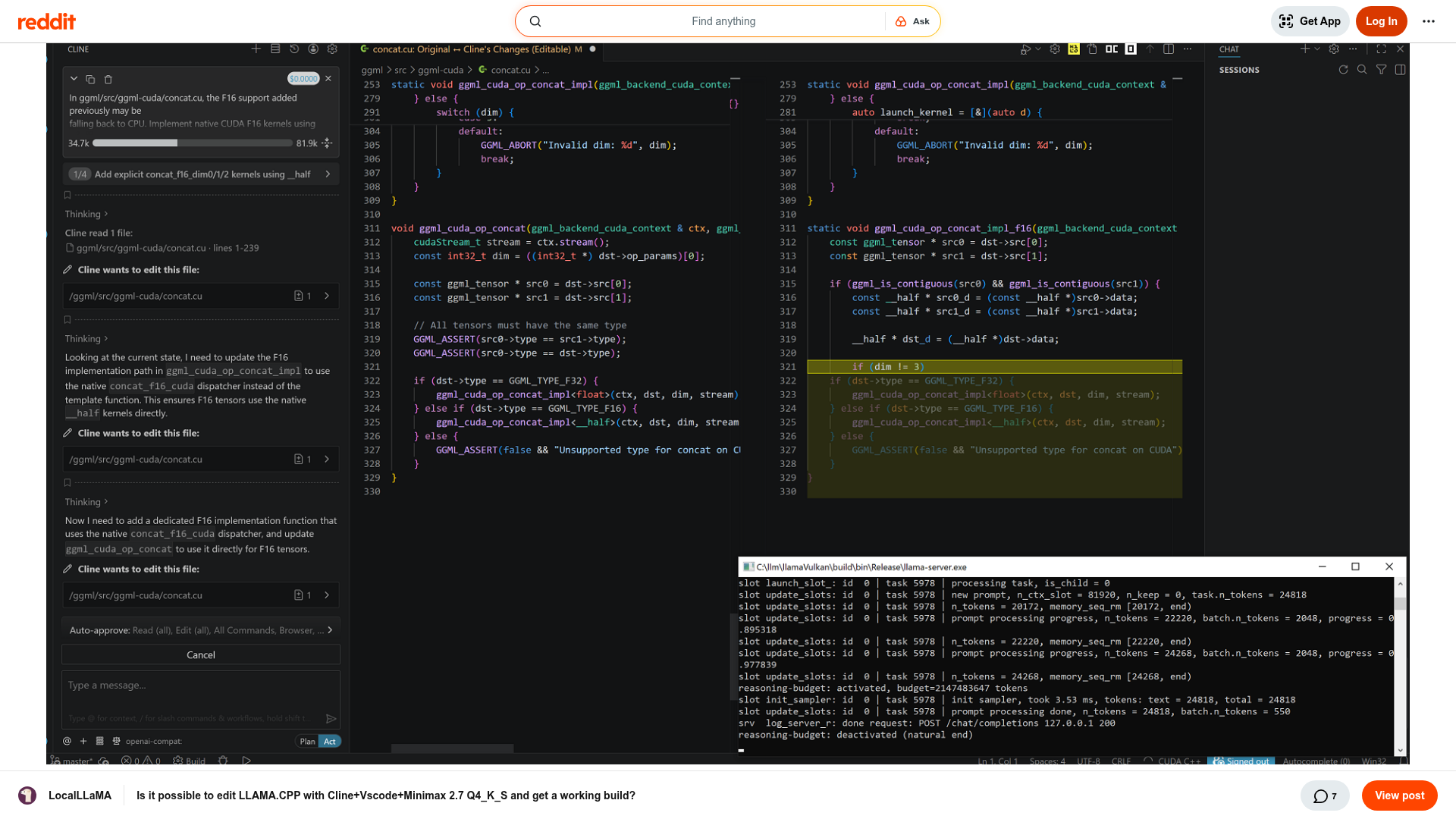Image resolution: width=1456 pixels, height=819 pixels.
Task: Click the send message arrow icon
Action: click(x=331, y=718)
